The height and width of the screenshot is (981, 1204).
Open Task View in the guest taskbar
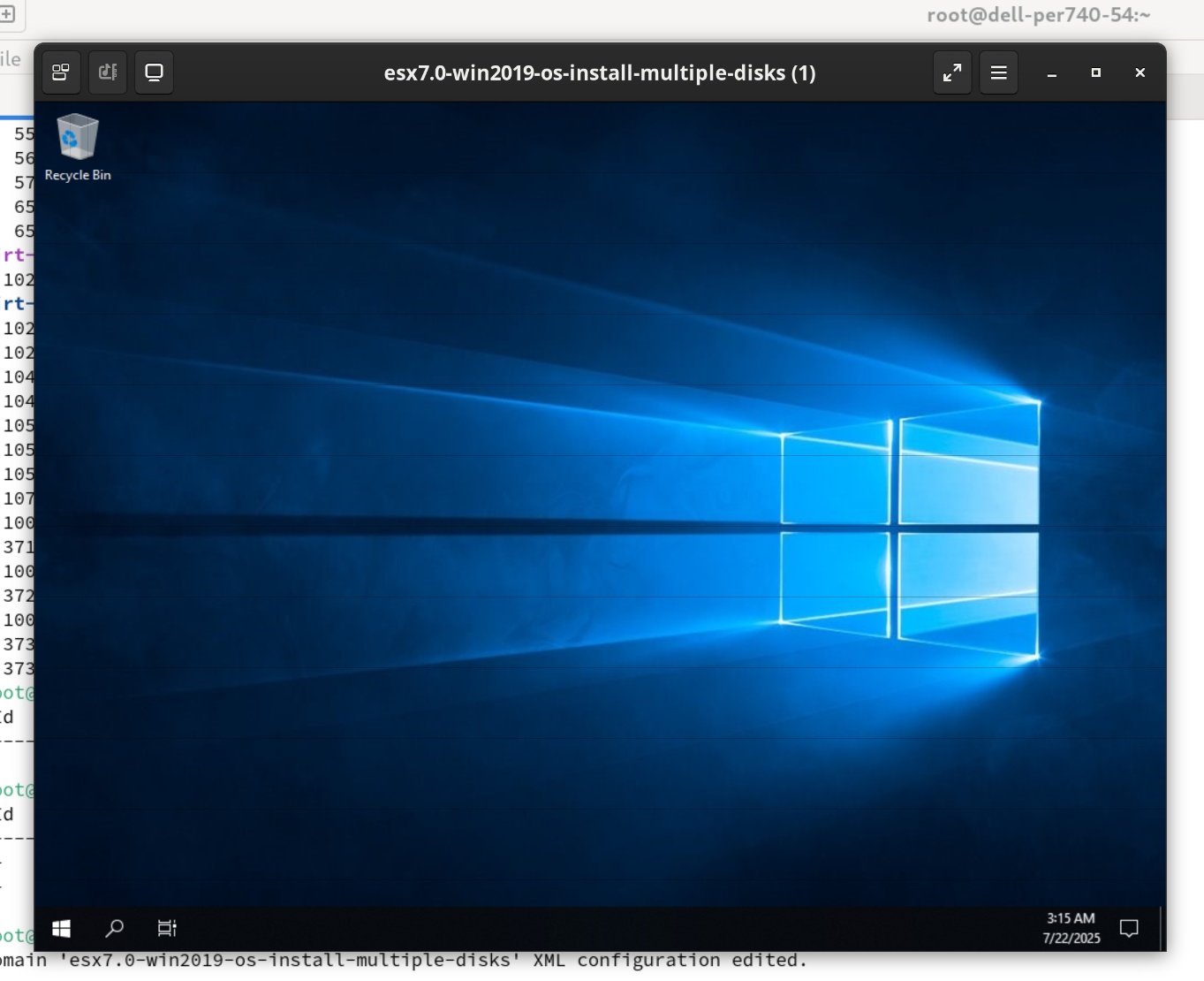pos(167,929)
